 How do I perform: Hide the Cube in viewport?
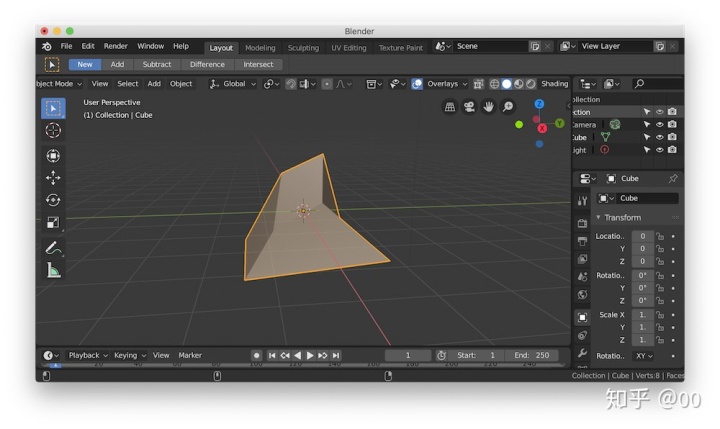tap(659, 137)
